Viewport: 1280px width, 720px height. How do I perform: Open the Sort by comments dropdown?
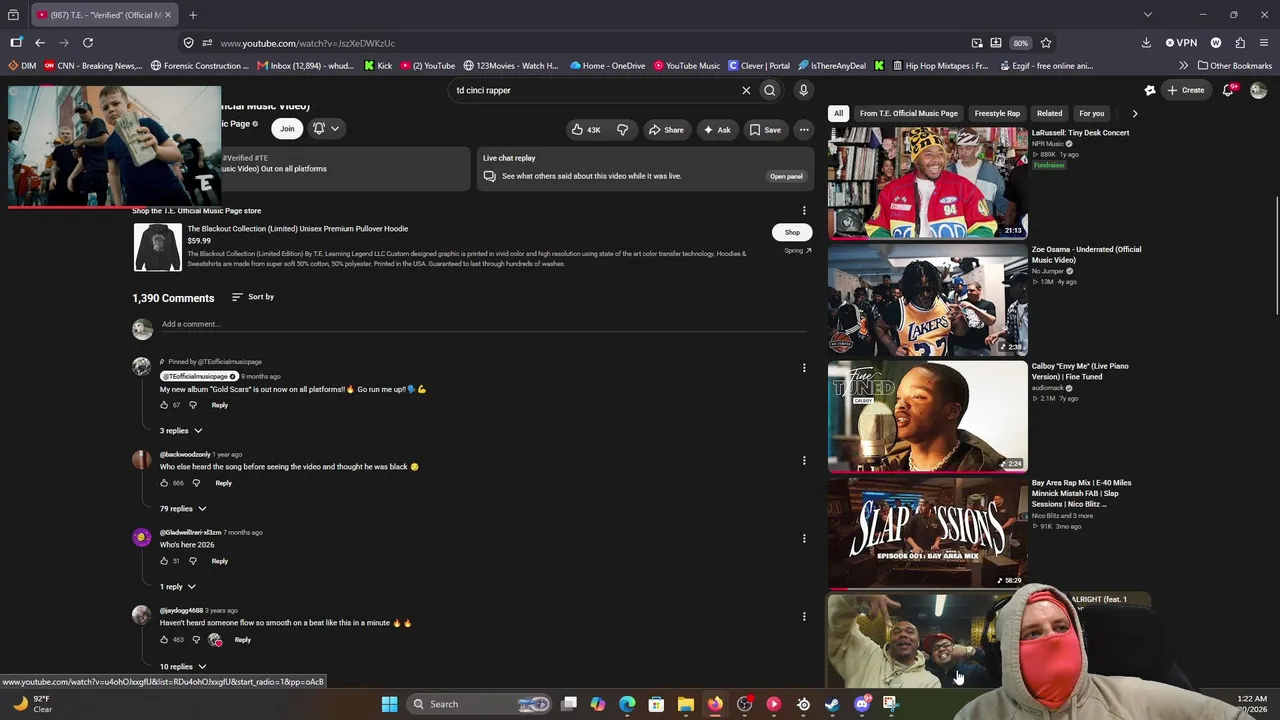252,297
